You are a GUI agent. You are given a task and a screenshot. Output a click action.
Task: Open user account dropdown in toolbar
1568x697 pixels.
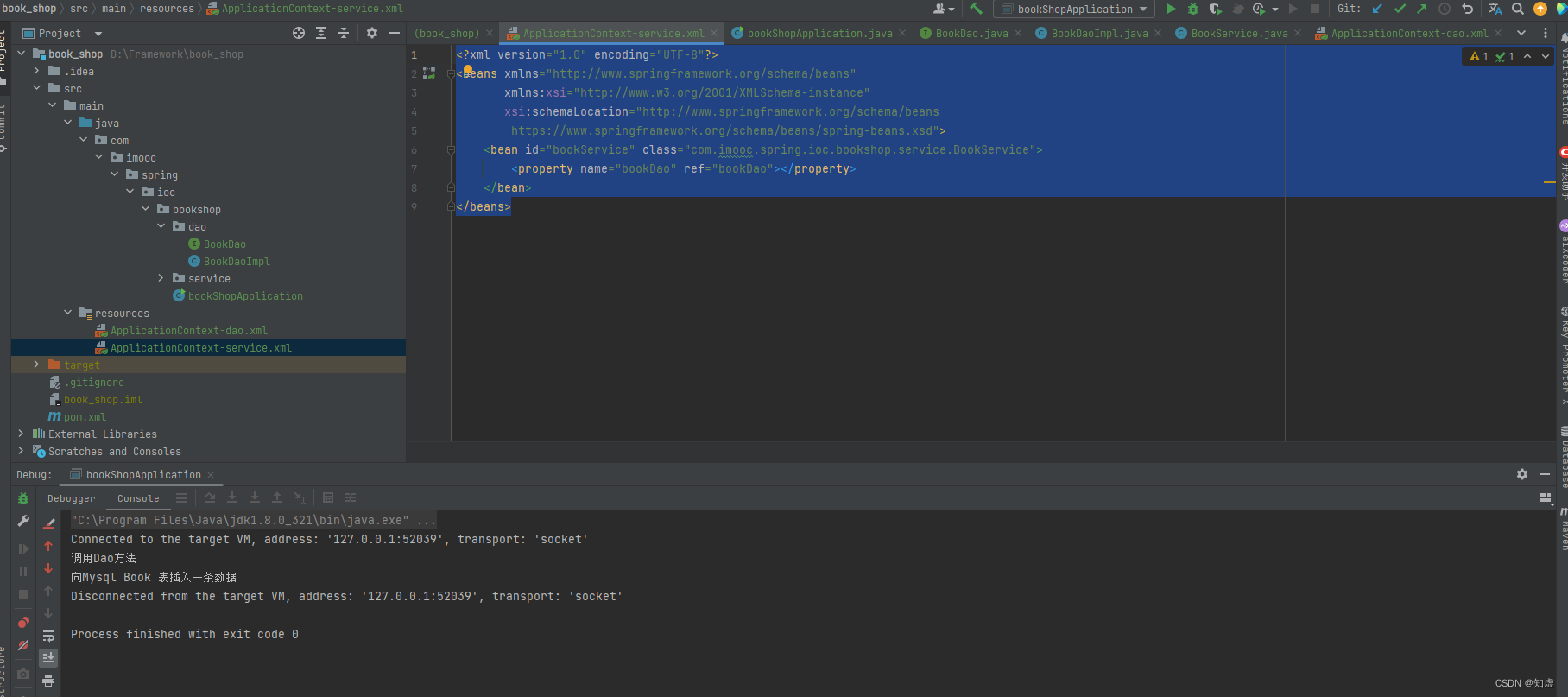point(944,9)
